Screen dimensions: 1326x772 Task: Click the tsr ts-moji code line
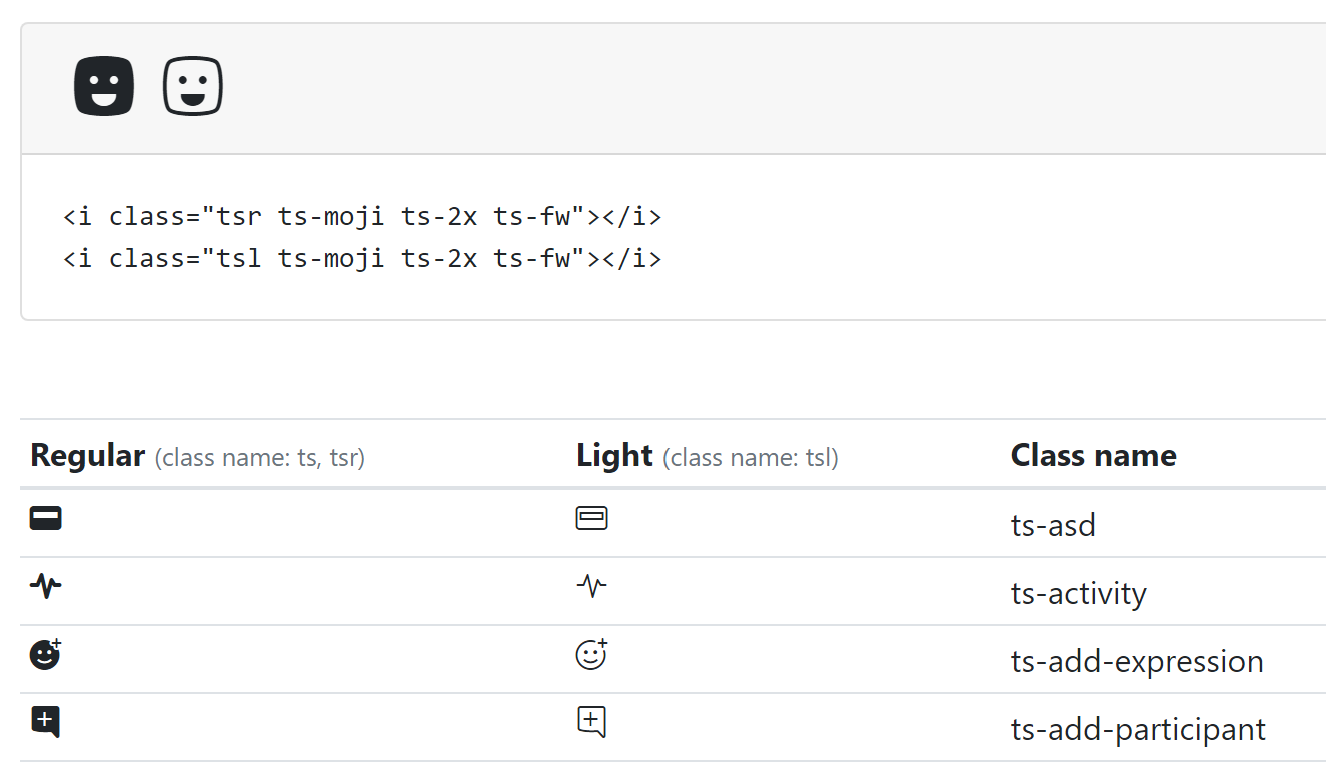pyautogui.click(x=362, y=216)
